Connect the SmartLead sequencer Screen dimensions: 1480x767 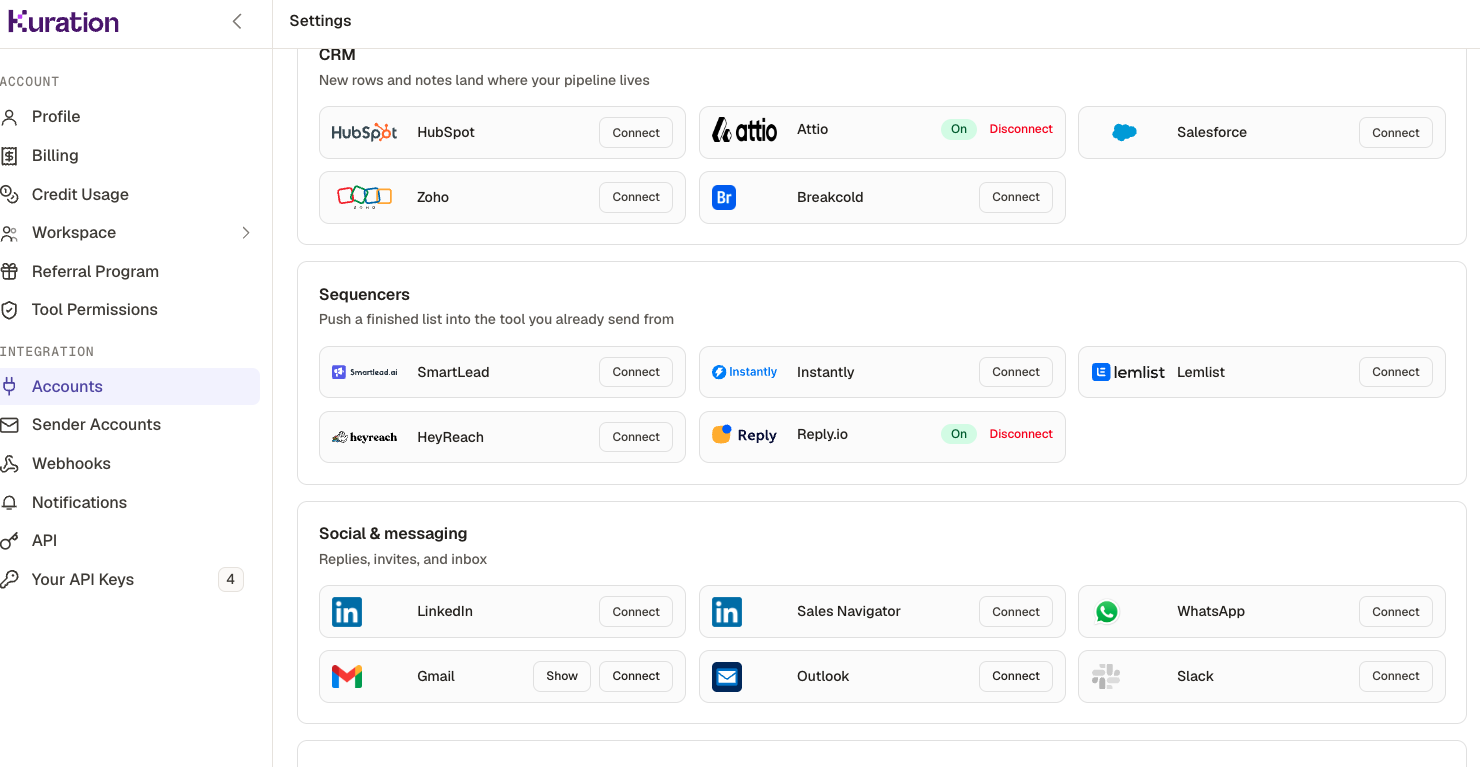636,372
